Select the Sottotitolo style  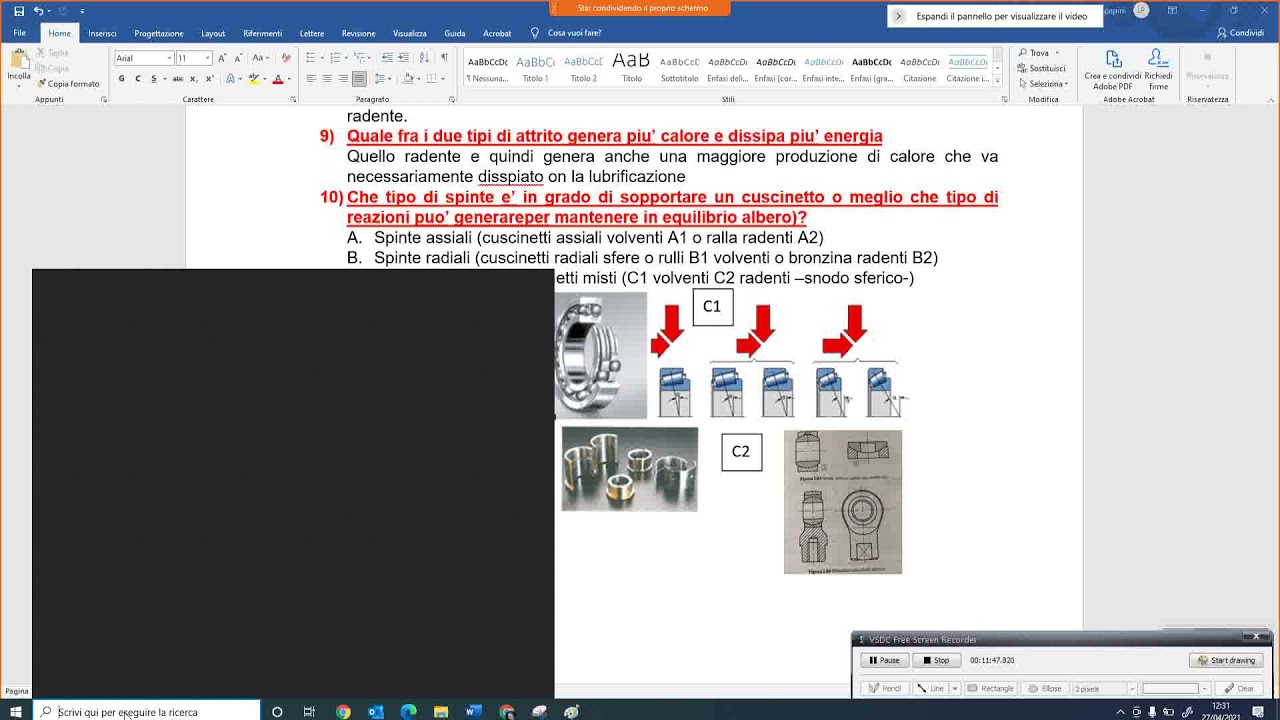tap(680, 68)
